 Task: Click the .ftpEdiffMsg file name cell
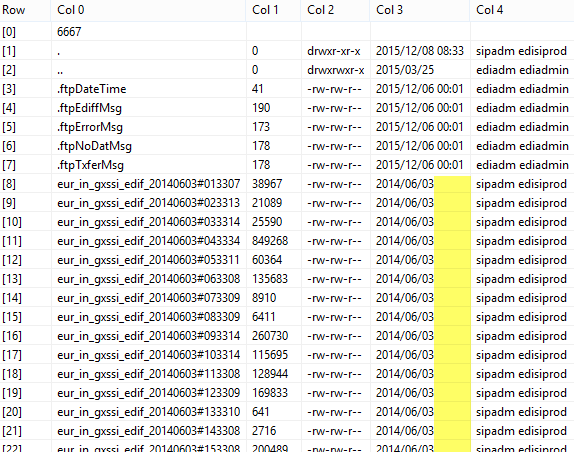pyautogui.click(x=148, y=108)
